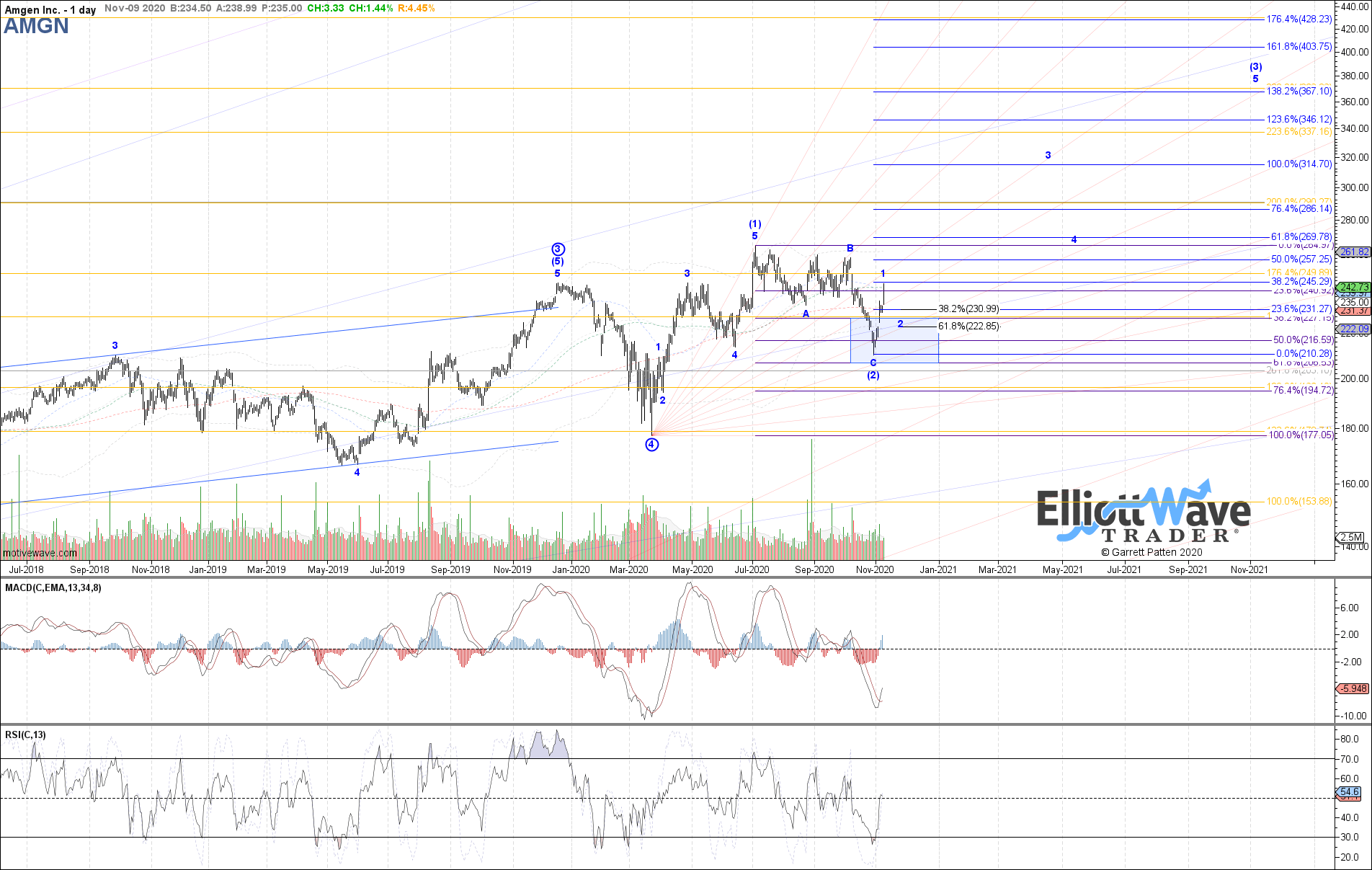Click the 160.00 price axis label
1372x870 pixels.
[1355, 484]
